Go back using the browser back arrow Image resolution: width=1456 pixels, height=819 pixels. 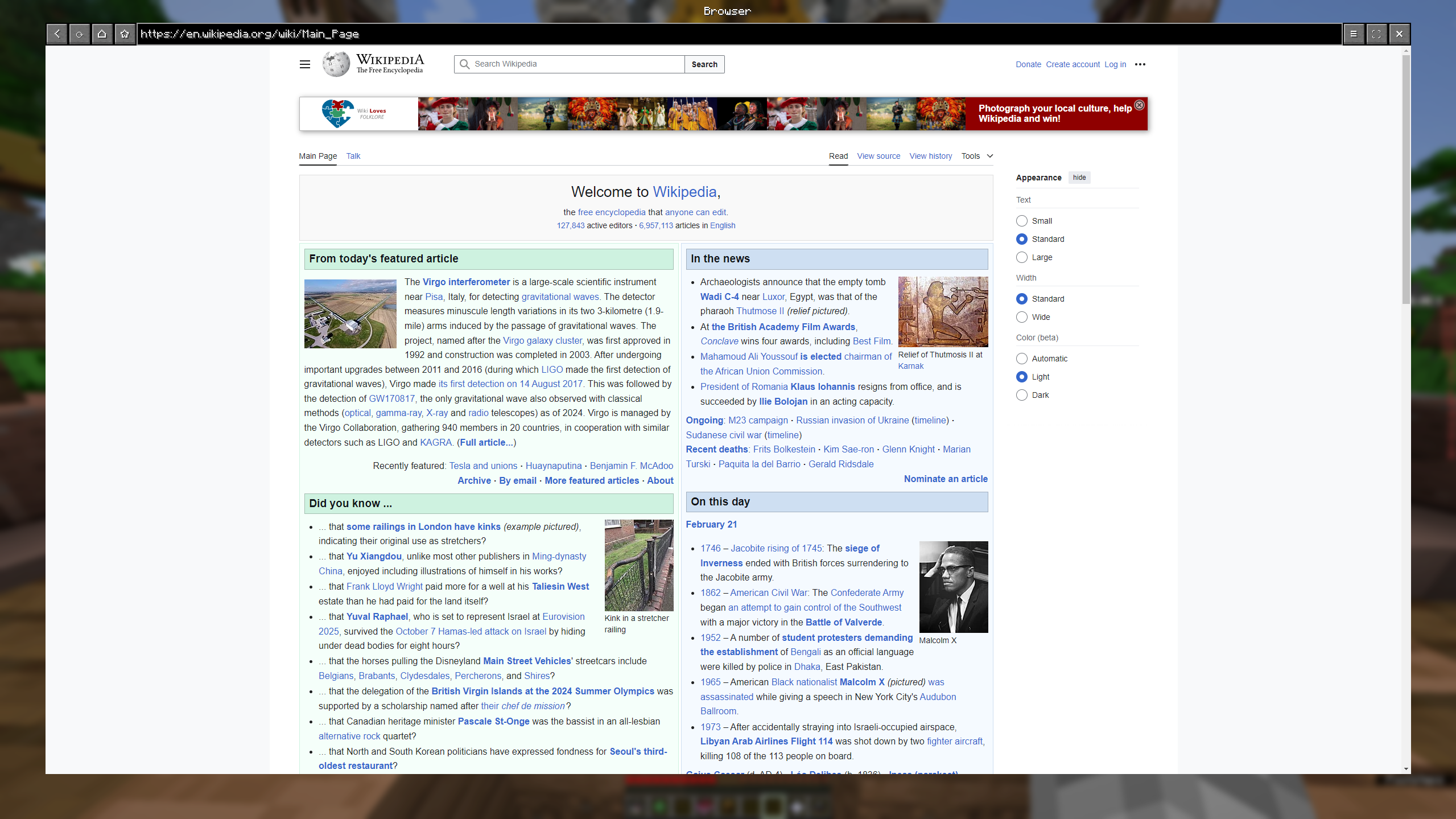tap(57, 34)
